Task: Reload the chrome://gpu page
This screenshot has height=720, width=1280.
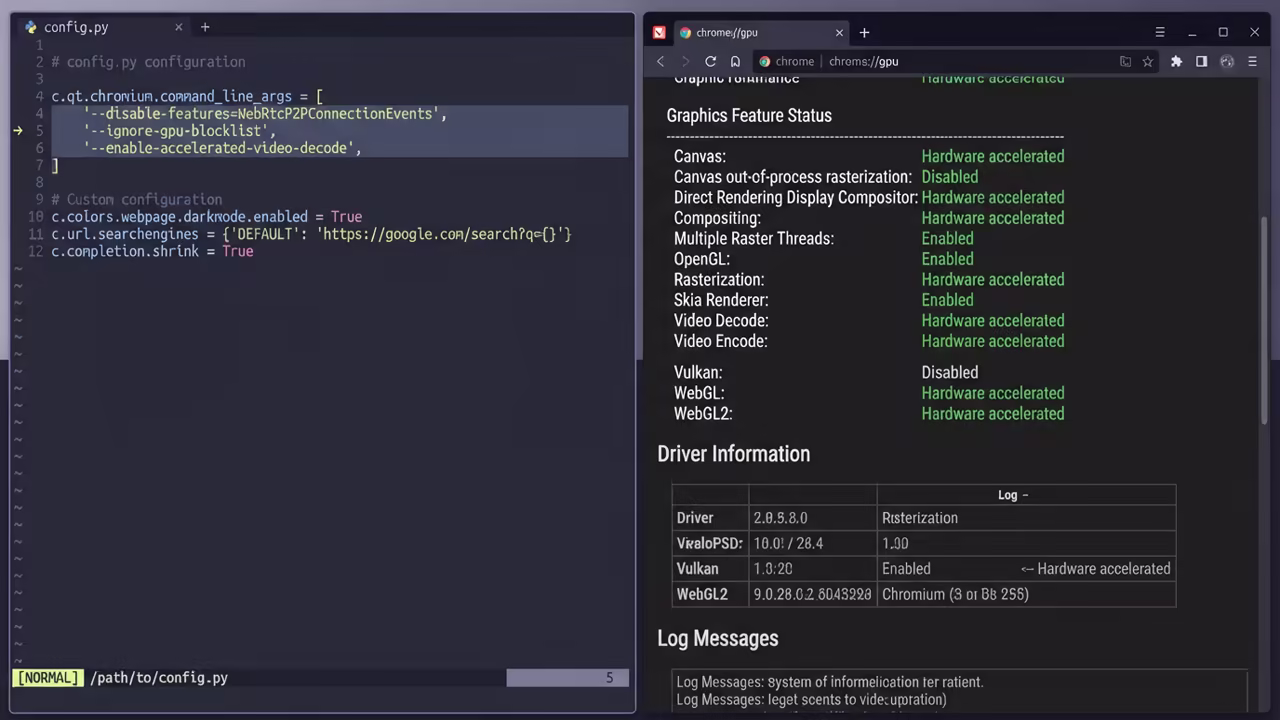Action: click(710, 61)
